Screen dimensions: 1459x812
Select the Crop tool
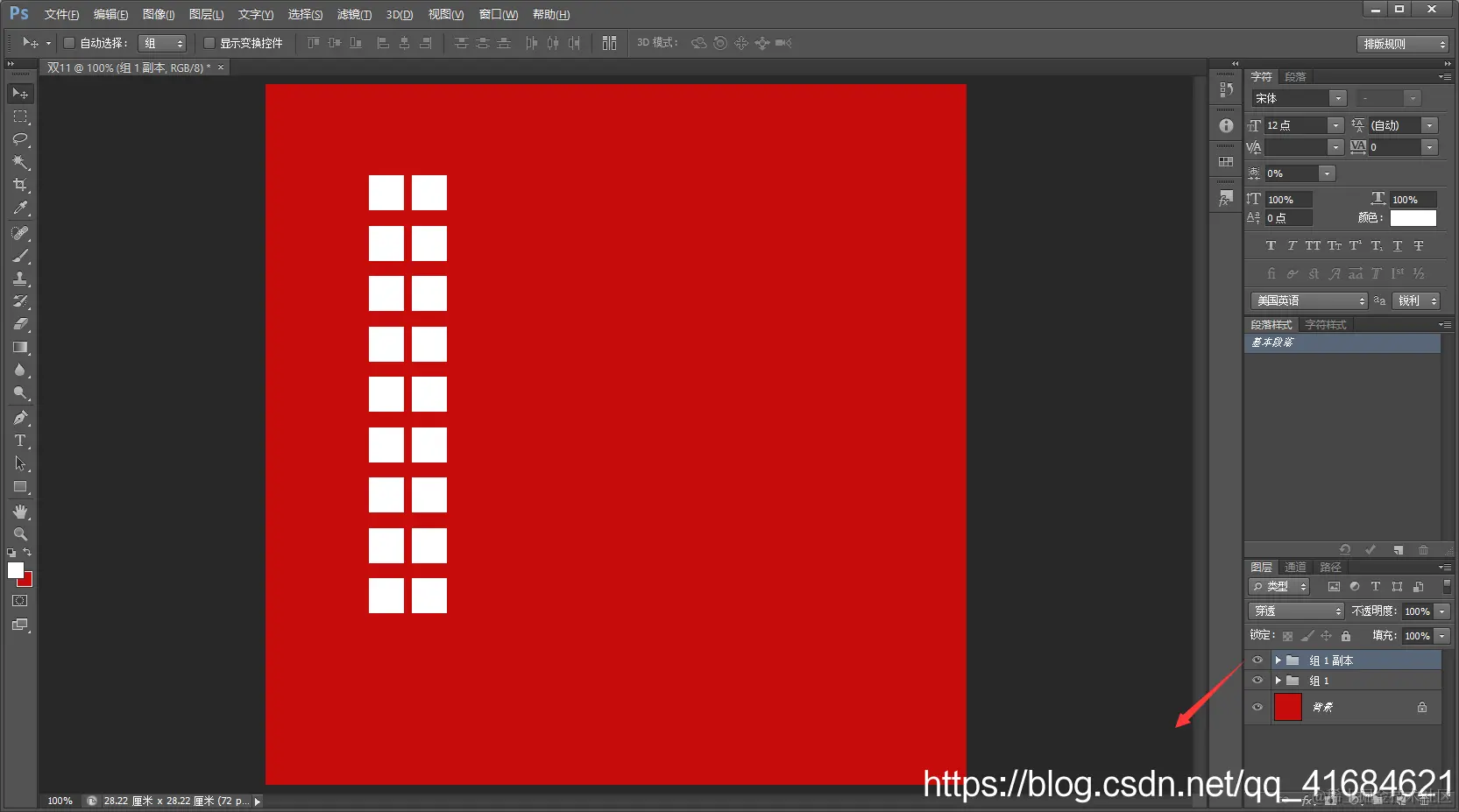[x=20, y=185]
